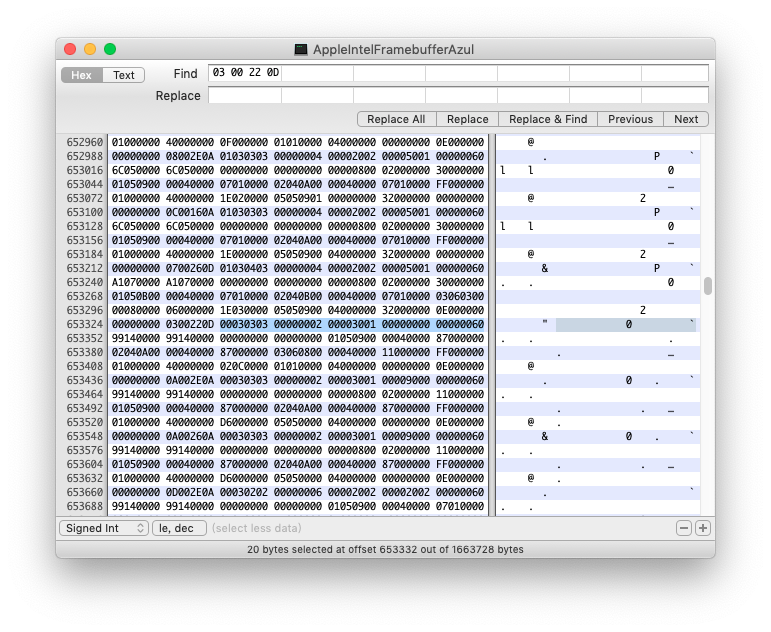Switch to Text editing mode
This screenshot has width=771, height=632.
tap(124, 75)
